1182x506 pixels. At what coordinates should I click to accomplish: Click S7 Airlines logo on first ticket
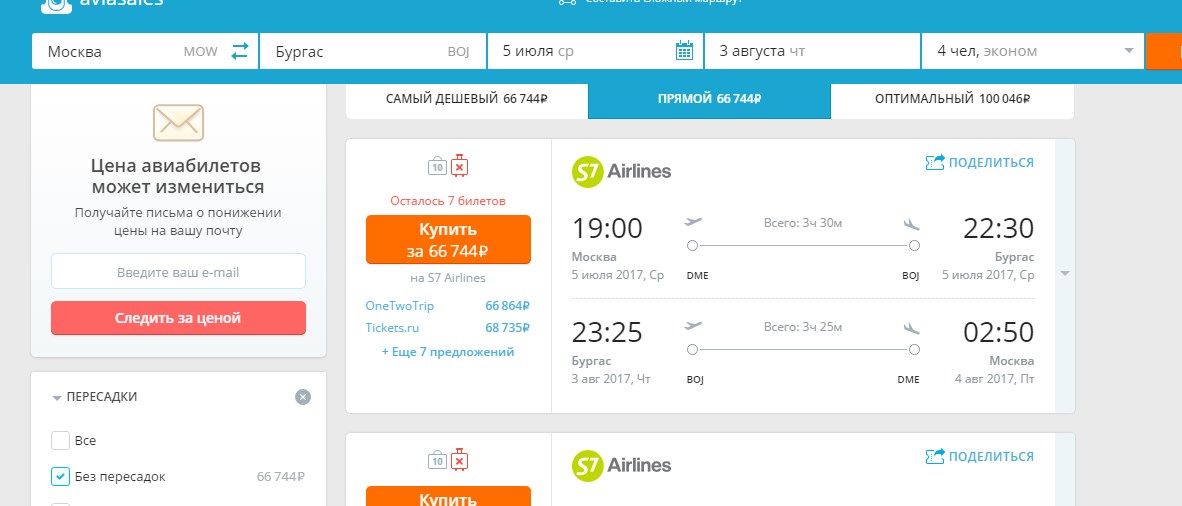(621, 171)
